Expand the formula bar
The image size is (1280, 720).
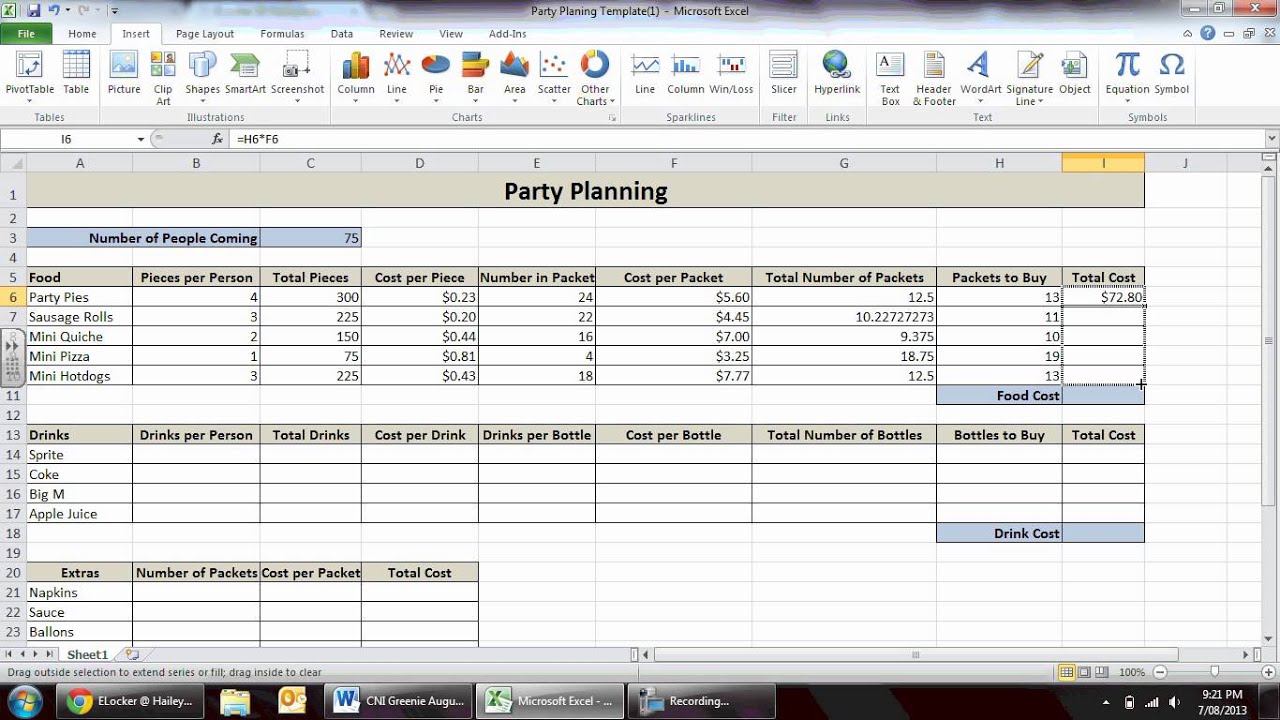pos(1272,139)
